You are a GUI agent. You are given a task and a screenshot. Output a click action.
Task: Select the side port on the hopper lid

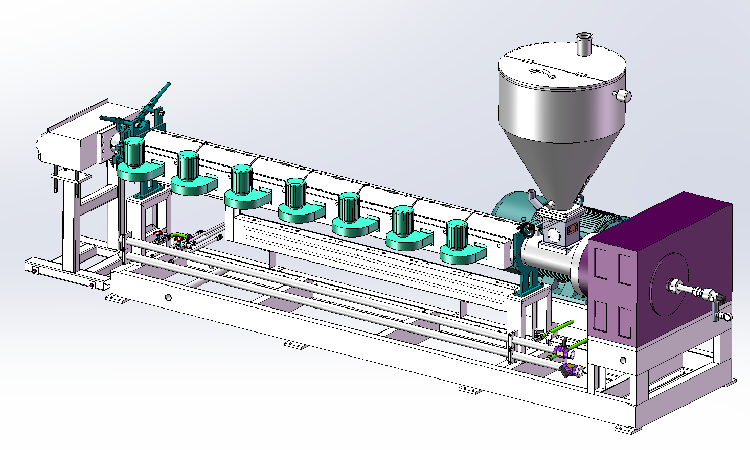point(623,95)
